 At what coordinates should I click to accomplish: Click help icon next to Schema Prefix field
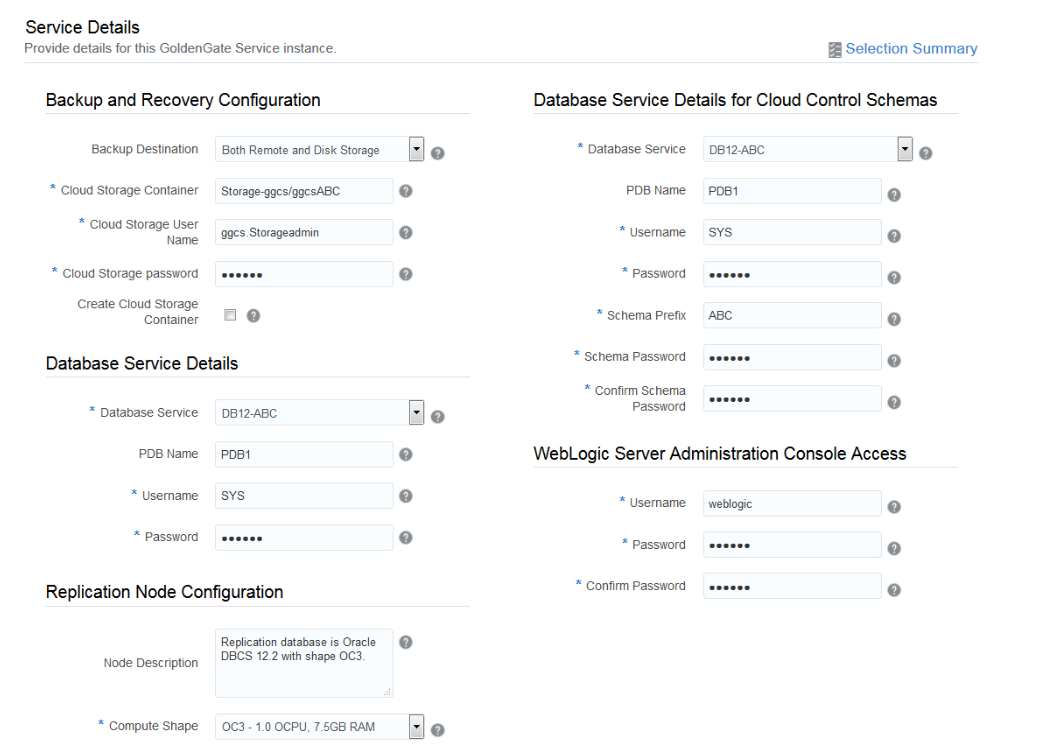[894, 319]
